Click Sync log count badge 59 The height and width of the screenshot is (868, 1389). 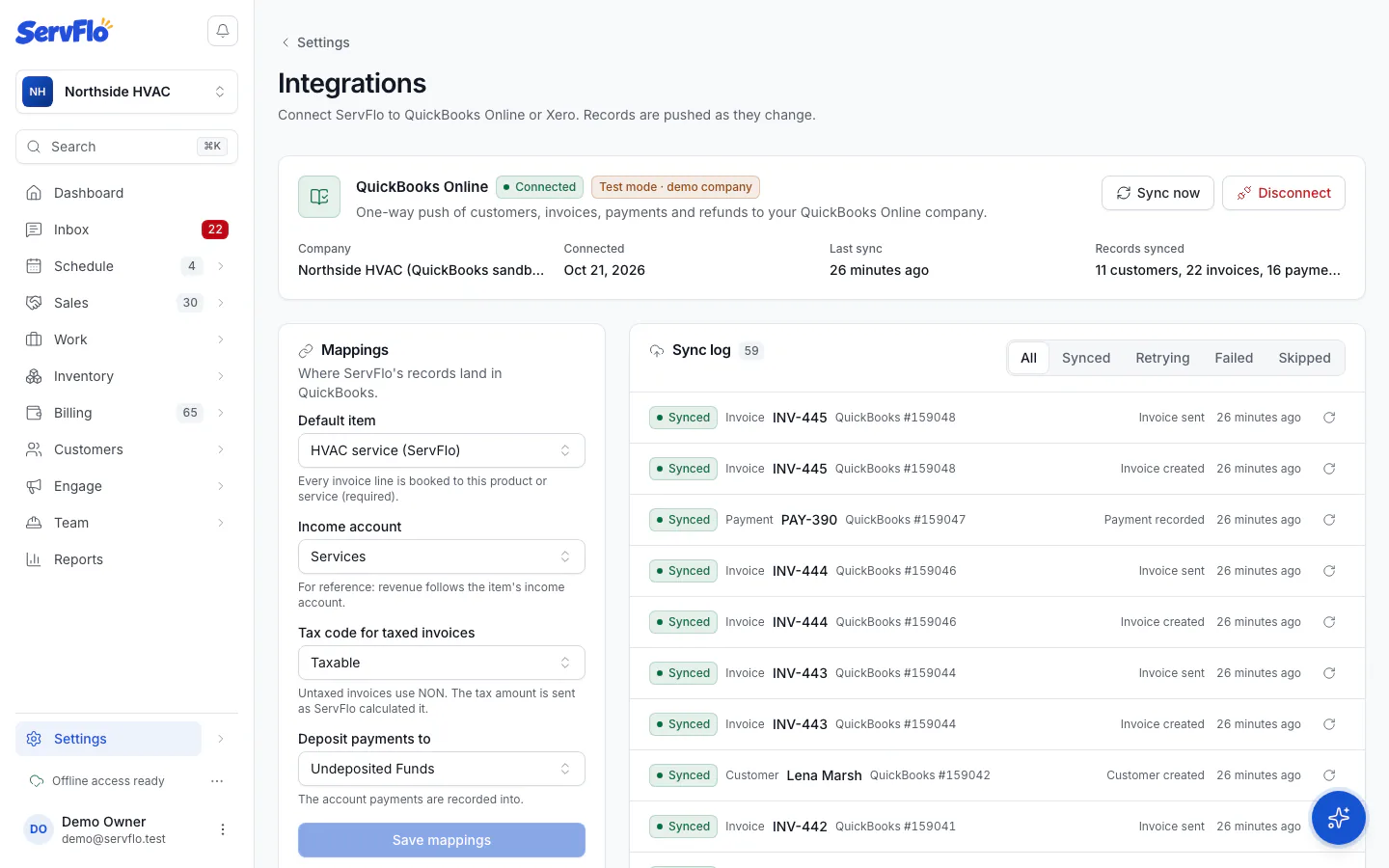751,351
